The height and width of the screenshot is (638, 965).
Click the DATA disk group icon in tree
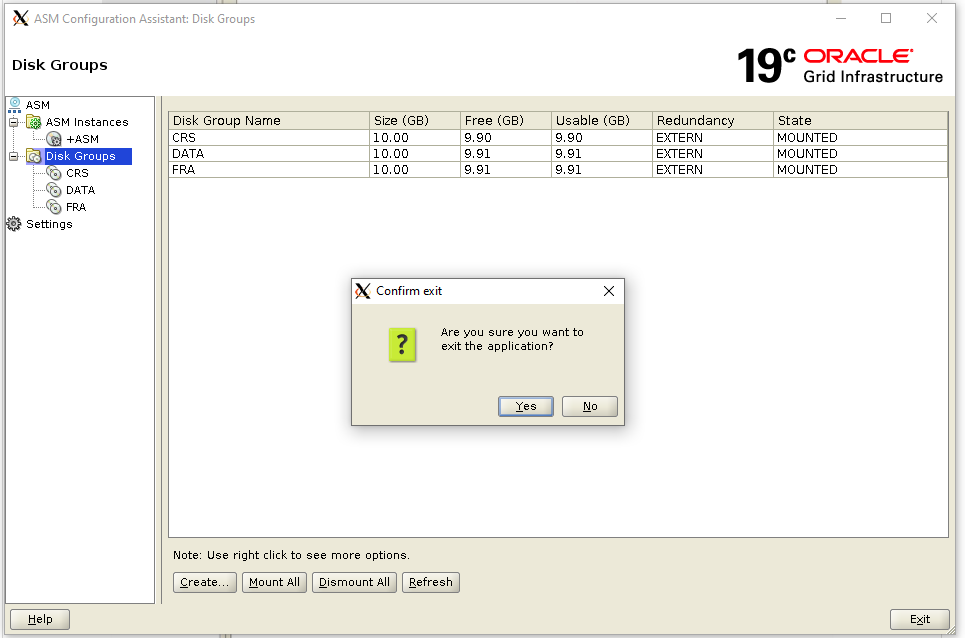[54, 190]
